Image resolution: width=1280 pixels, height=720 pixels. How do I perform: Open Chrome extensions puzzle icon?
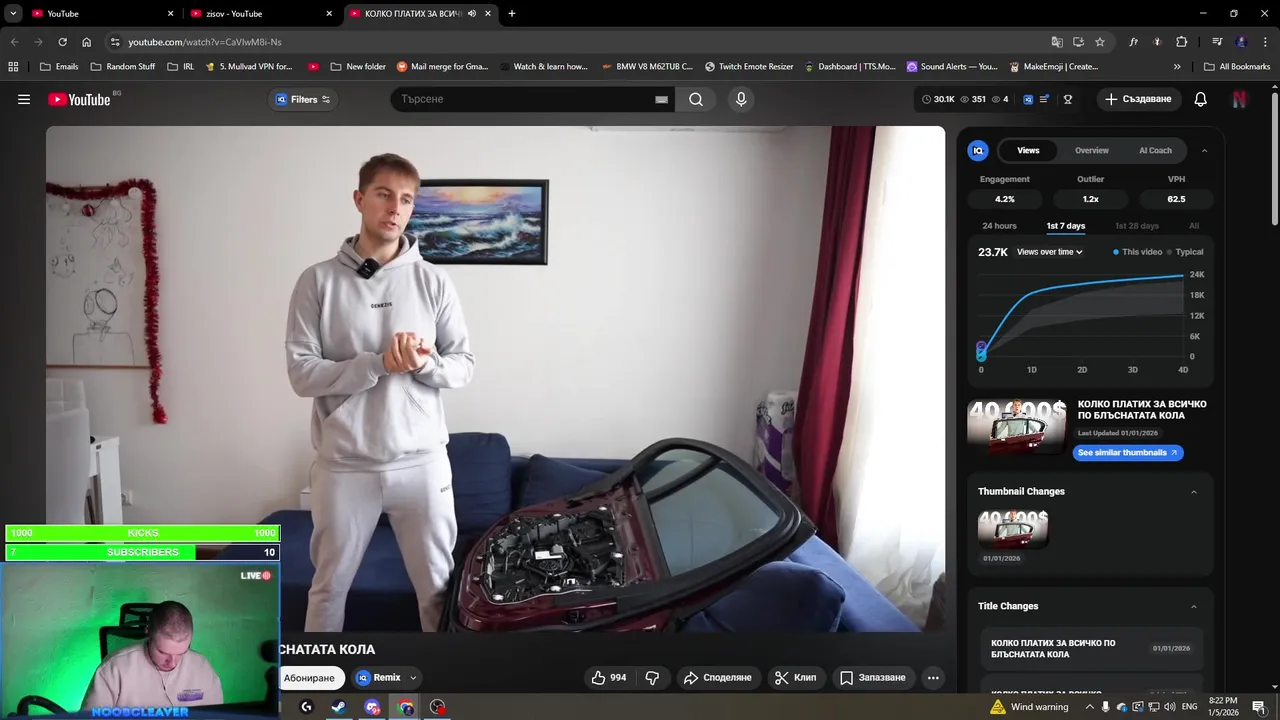1182,42
